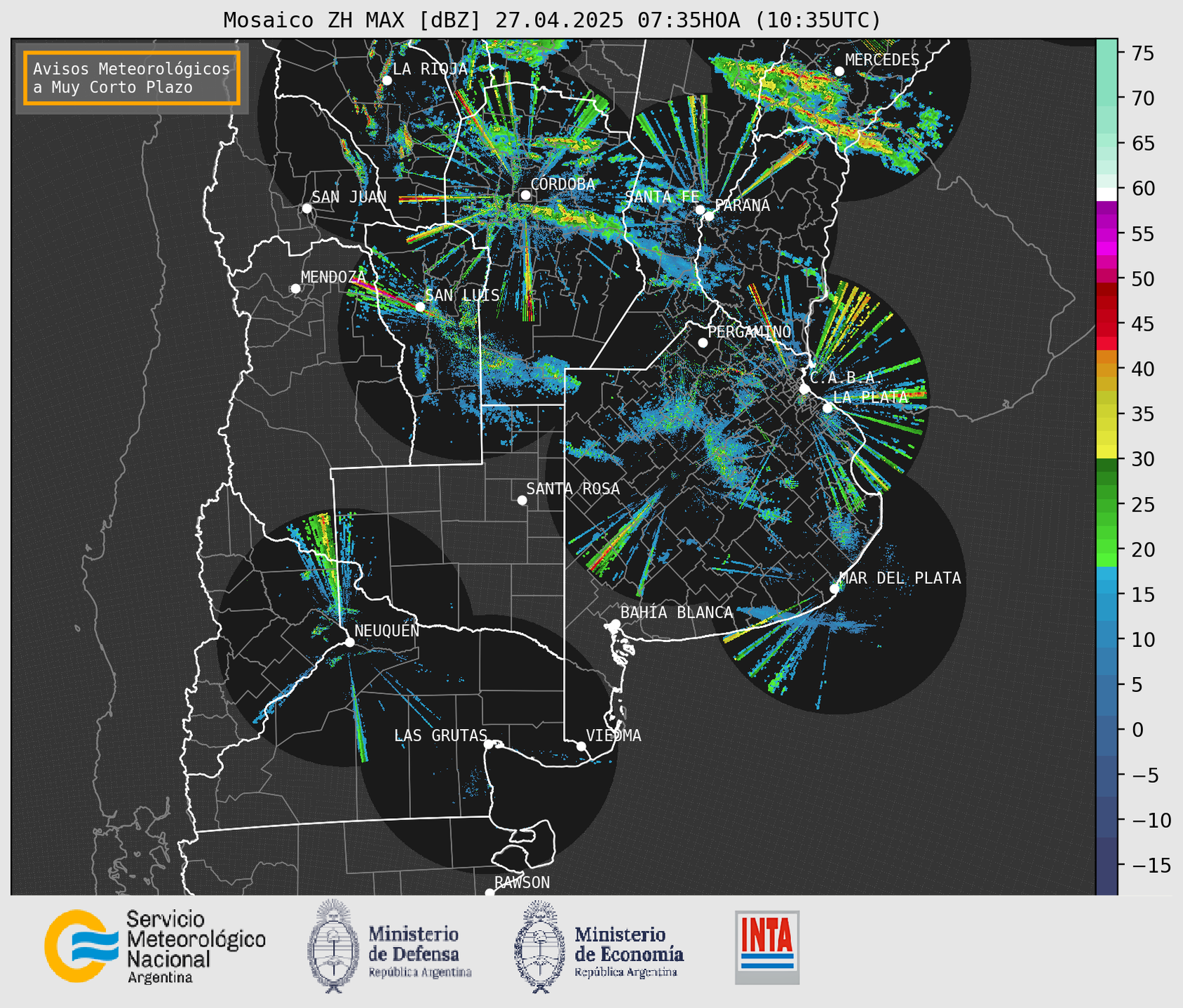Click the Ministerio de Economía text
The width and height of the screenshot is (1183, 1008).
[628, 951]
